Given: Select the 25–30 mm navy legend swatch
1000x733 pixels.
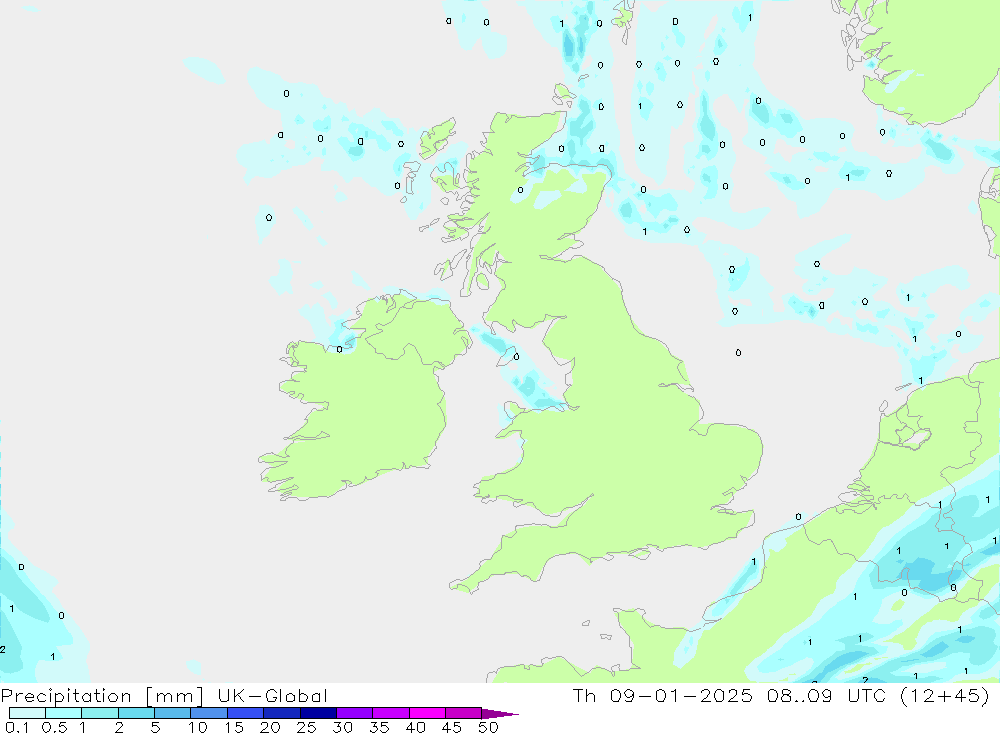Looking at the screenshot, I should [318, 713].
